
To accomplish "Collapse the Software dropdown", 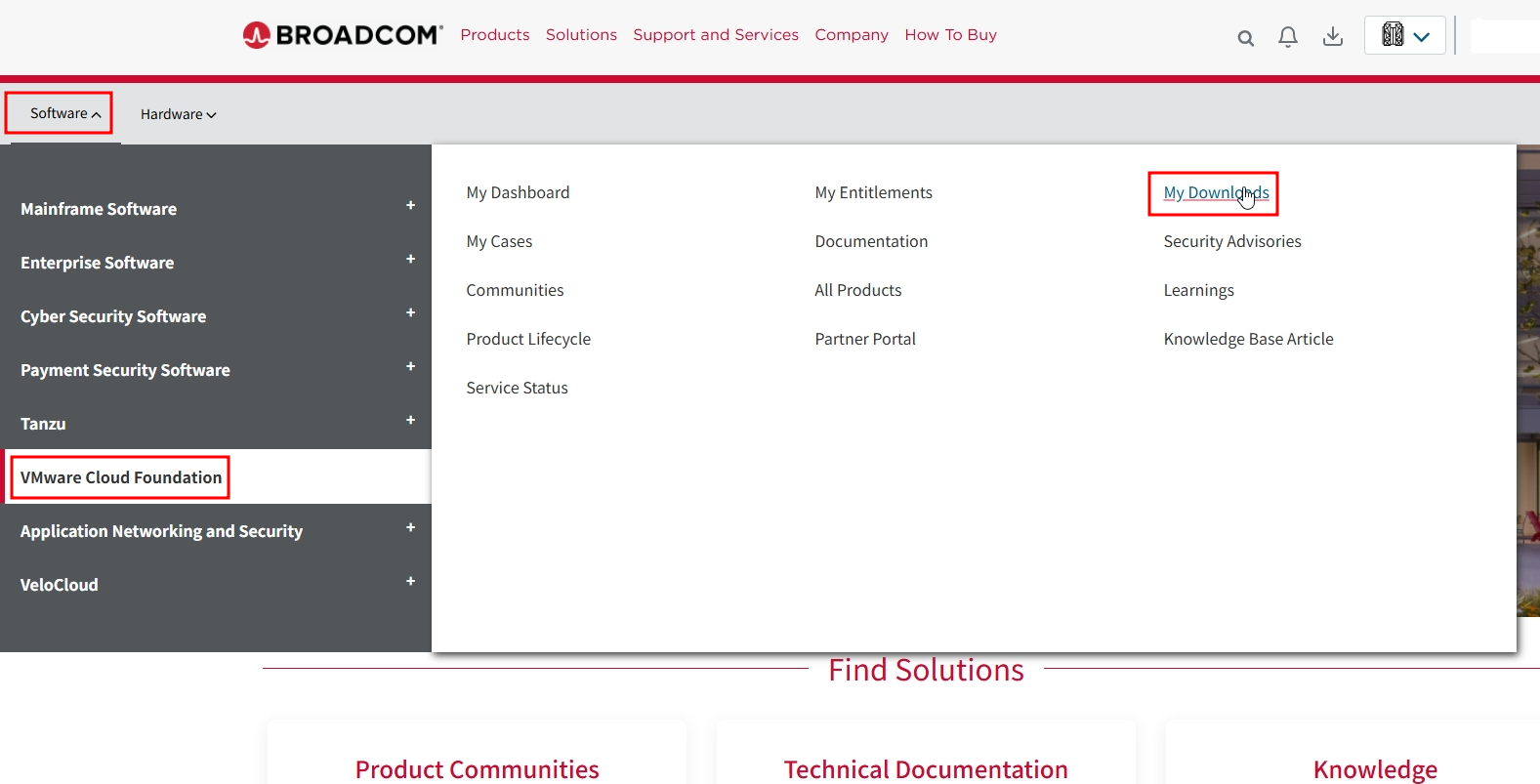I will tap(64, 113).
